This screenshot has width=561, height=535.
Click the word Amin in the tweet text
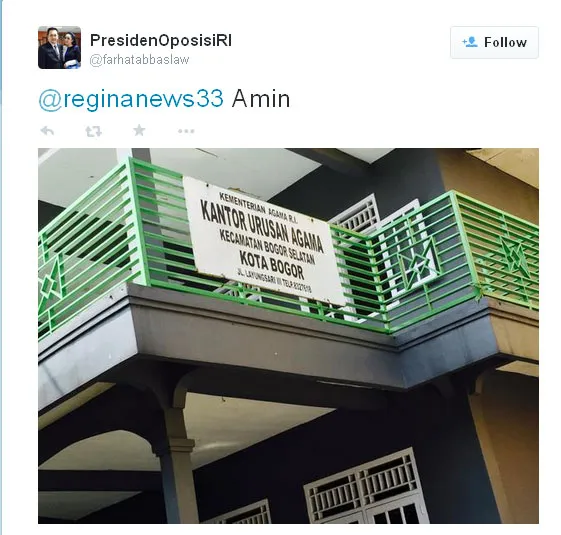pyautogui.click(x=261, y=99)
